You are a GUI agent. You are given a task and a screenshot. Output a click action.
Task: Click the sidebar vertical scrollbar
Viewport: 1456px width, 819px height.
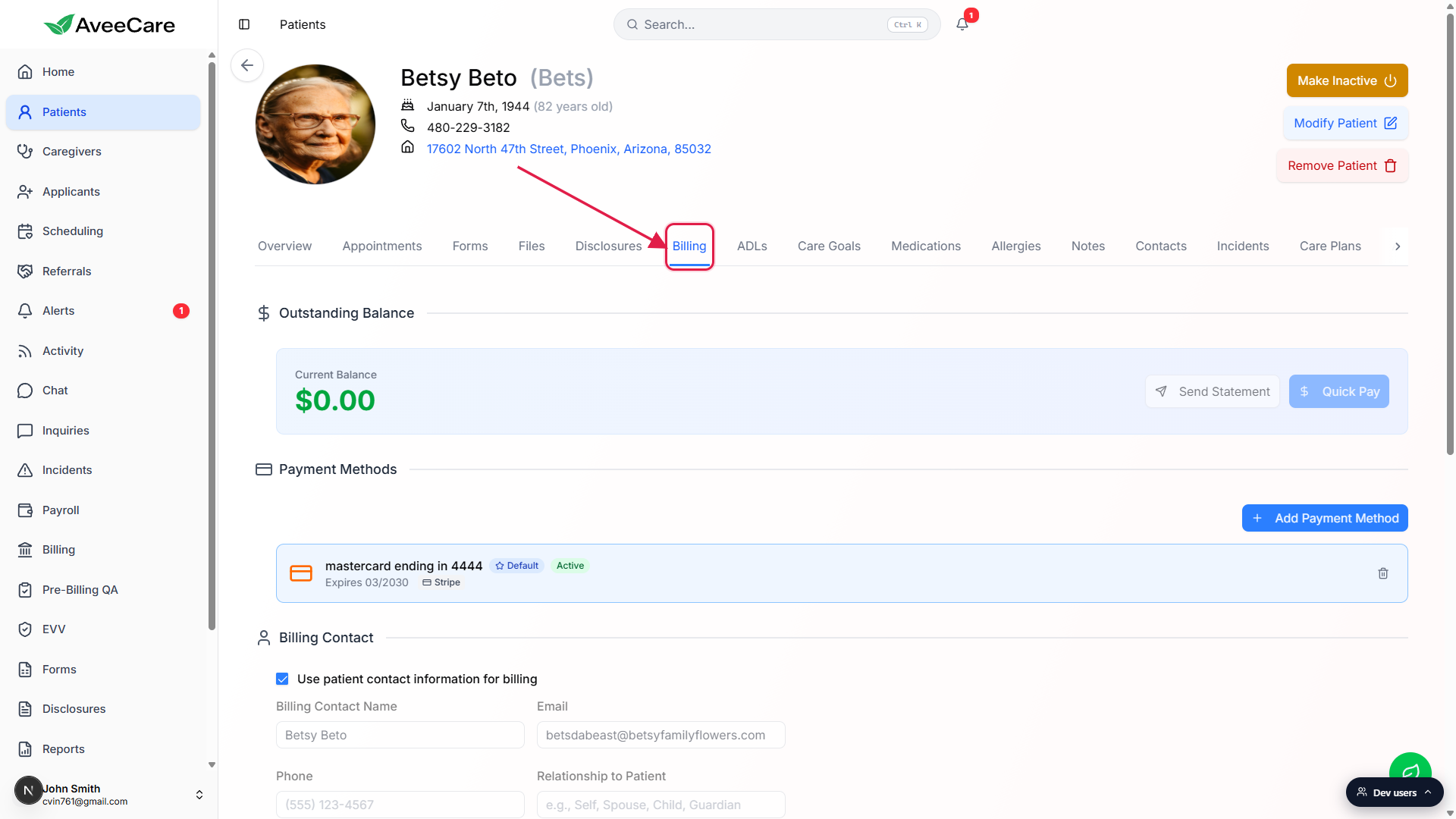coord(212,345)
